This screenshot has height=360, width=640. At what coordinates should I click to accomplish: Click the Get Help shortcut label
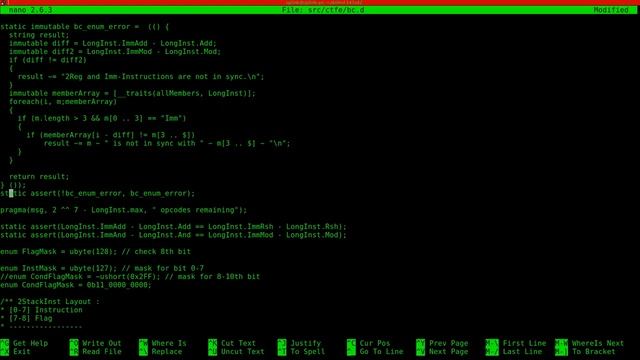pyautogui.click(x=30, y=343)
